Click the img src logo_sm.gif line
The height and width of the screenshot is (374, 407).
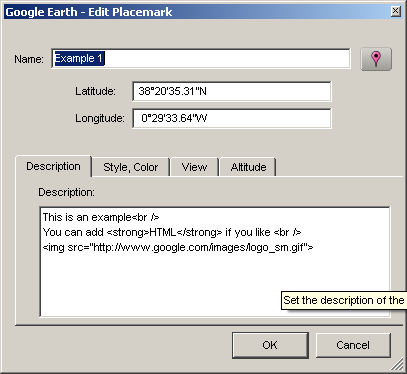click(178, 247)
